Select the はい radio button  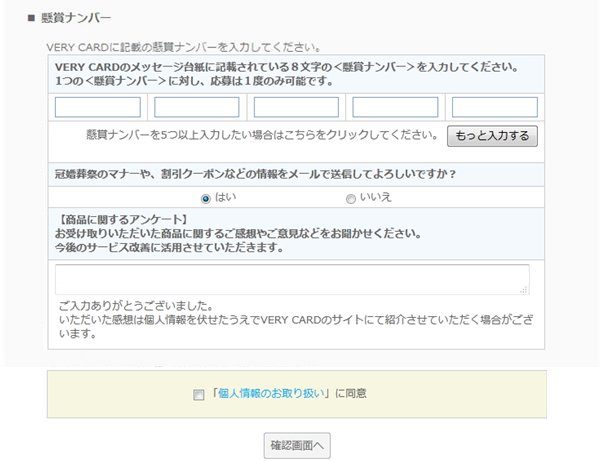tap(205, 199)
